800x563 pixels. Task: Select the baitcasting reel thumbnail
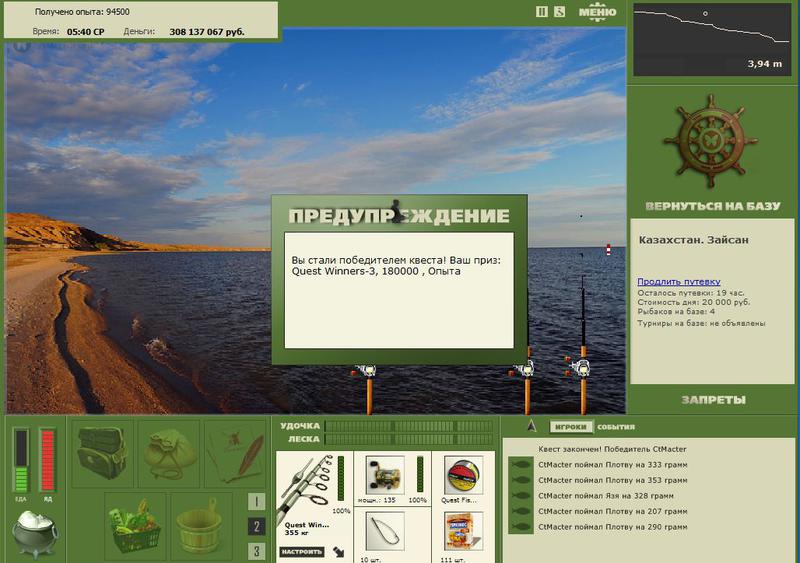(385, 475)
